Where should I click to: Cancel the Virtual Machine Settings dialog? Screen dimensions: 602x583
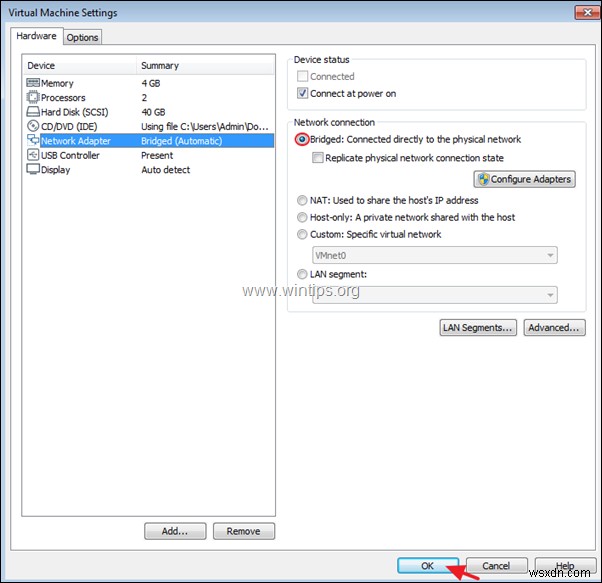tap(496, 566)
